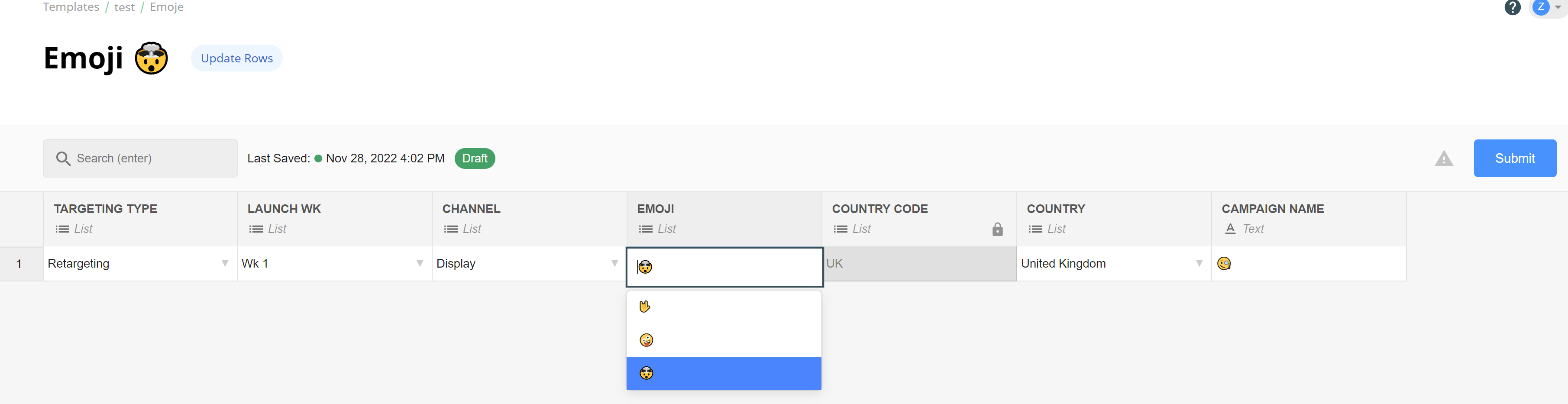The image size is (1568, 404).
Task: Go to the Templates breadcrumb link
Action: (x=71, y=7)
